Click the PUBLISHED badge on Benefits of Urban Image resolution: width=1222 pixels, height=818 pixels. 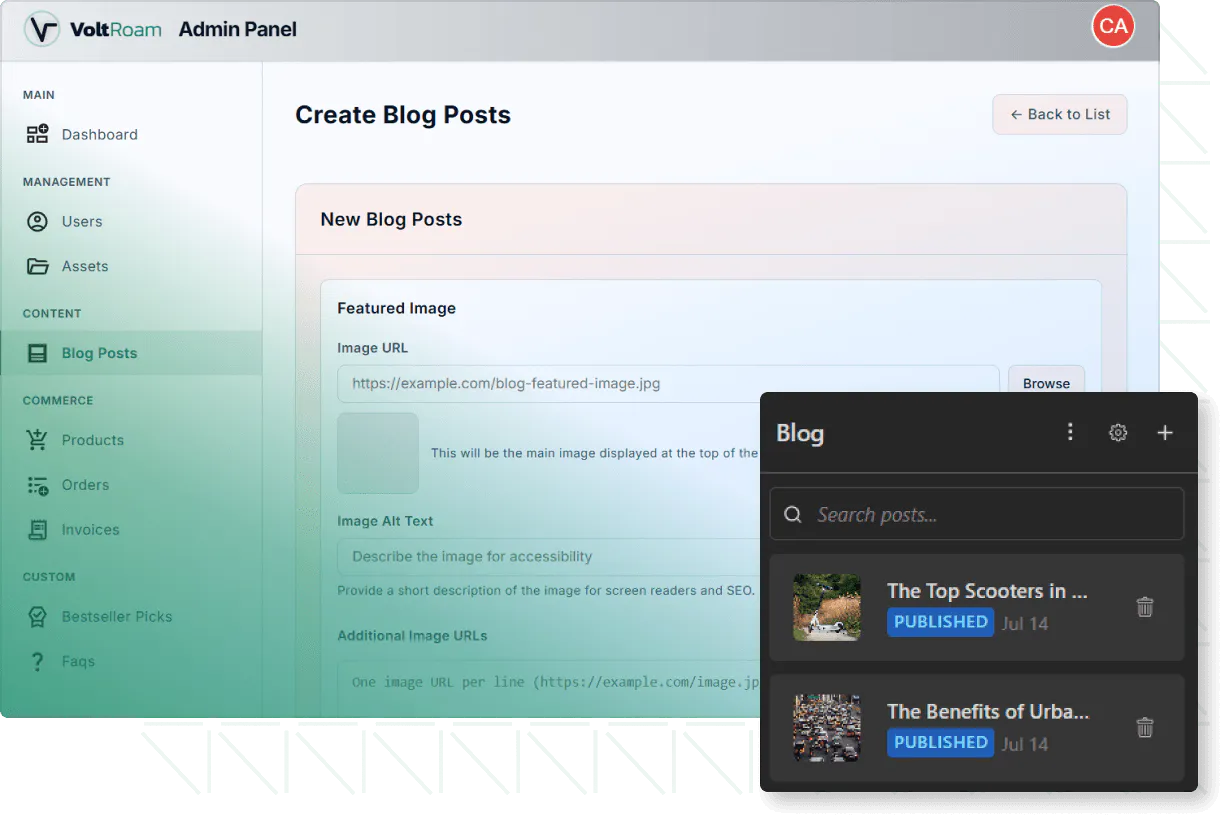tap(940, 743)
